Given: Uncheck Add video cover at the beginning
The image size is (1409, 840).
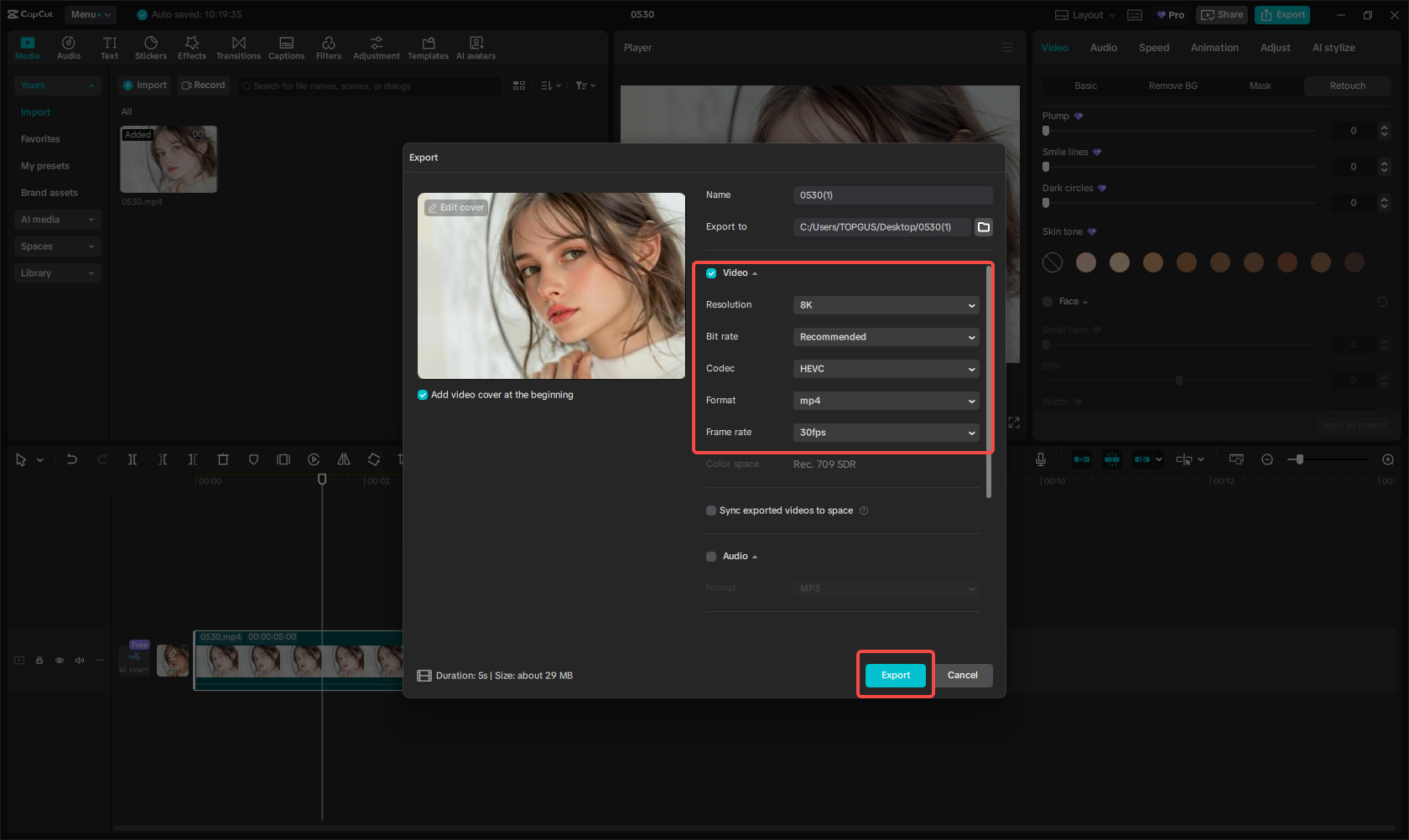Looking at the screenshot, I should [x=422, y=394].
